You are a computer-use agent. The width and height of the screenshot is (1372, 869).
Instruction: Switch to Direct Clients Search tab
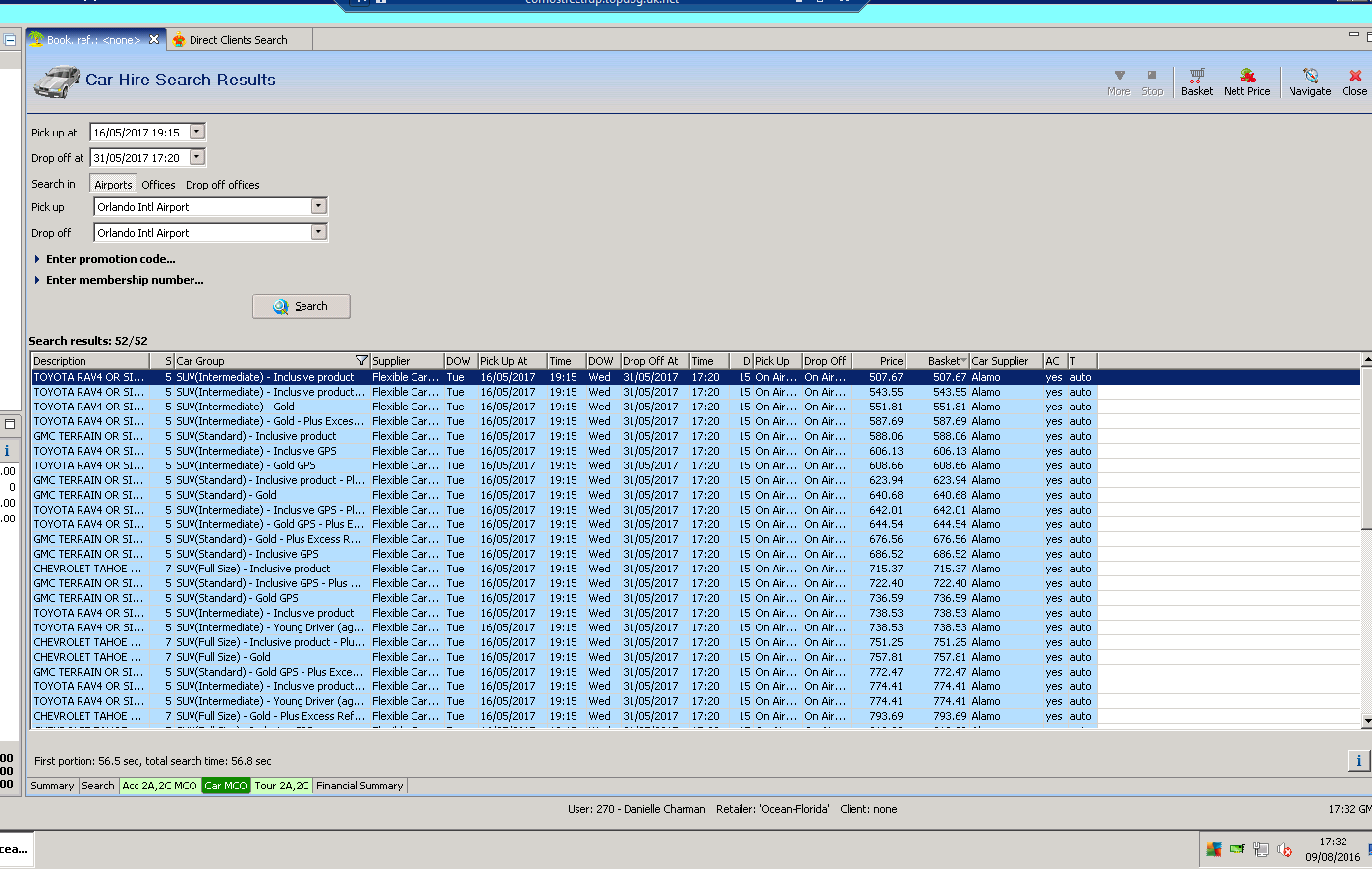click(239, 40)
